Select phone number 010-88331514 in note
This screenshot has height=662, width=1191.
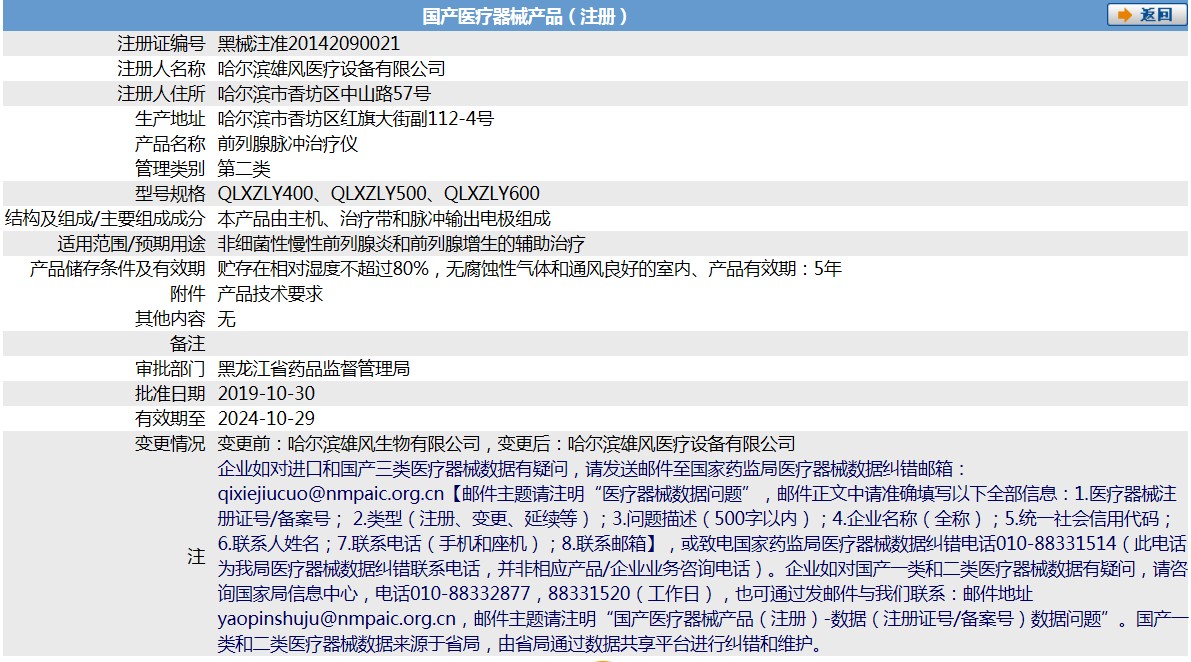click(1056, 544)
